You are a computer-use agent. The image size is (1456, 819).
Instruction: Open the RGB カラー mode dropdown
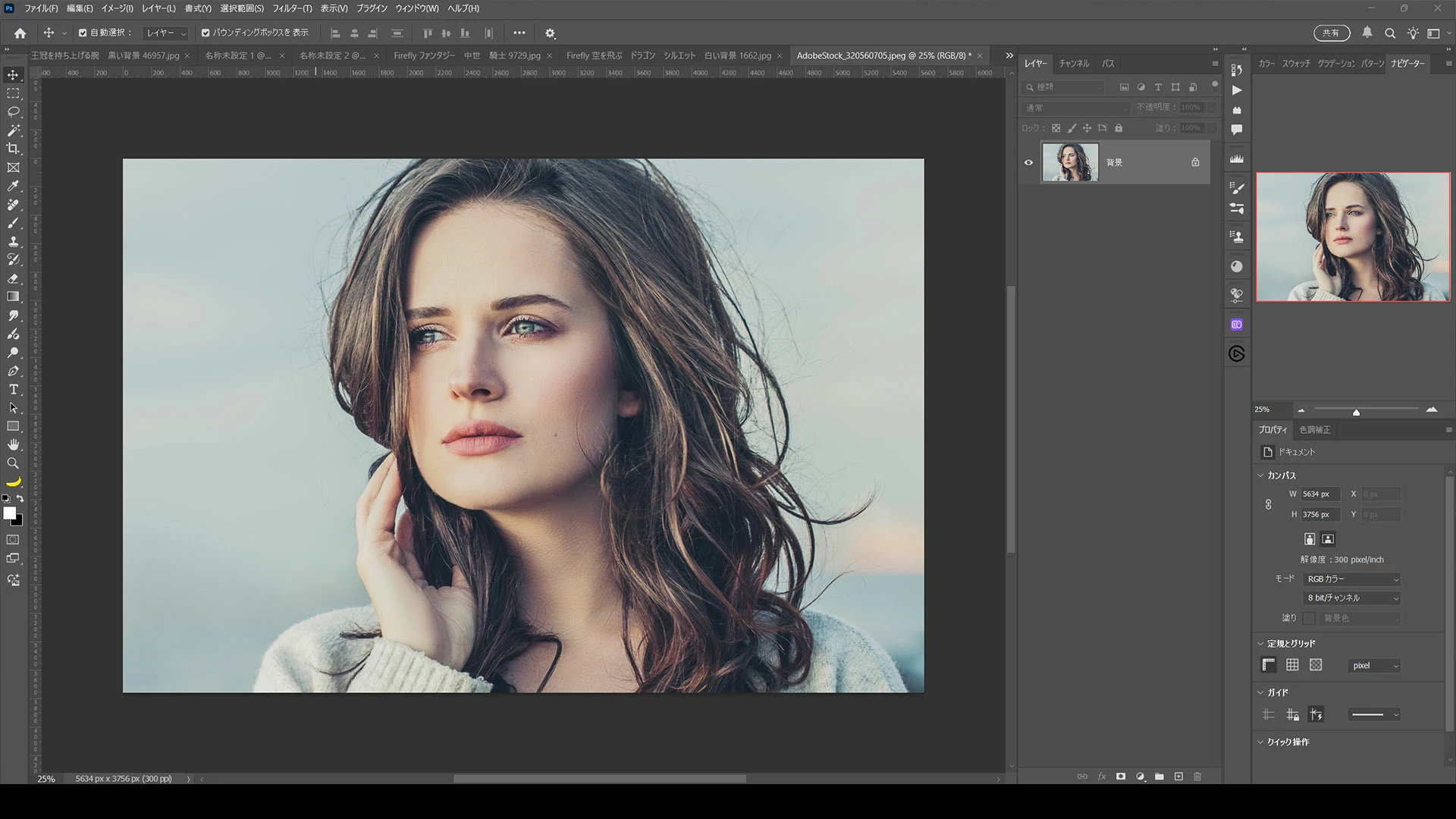(x=1352, y=579)
